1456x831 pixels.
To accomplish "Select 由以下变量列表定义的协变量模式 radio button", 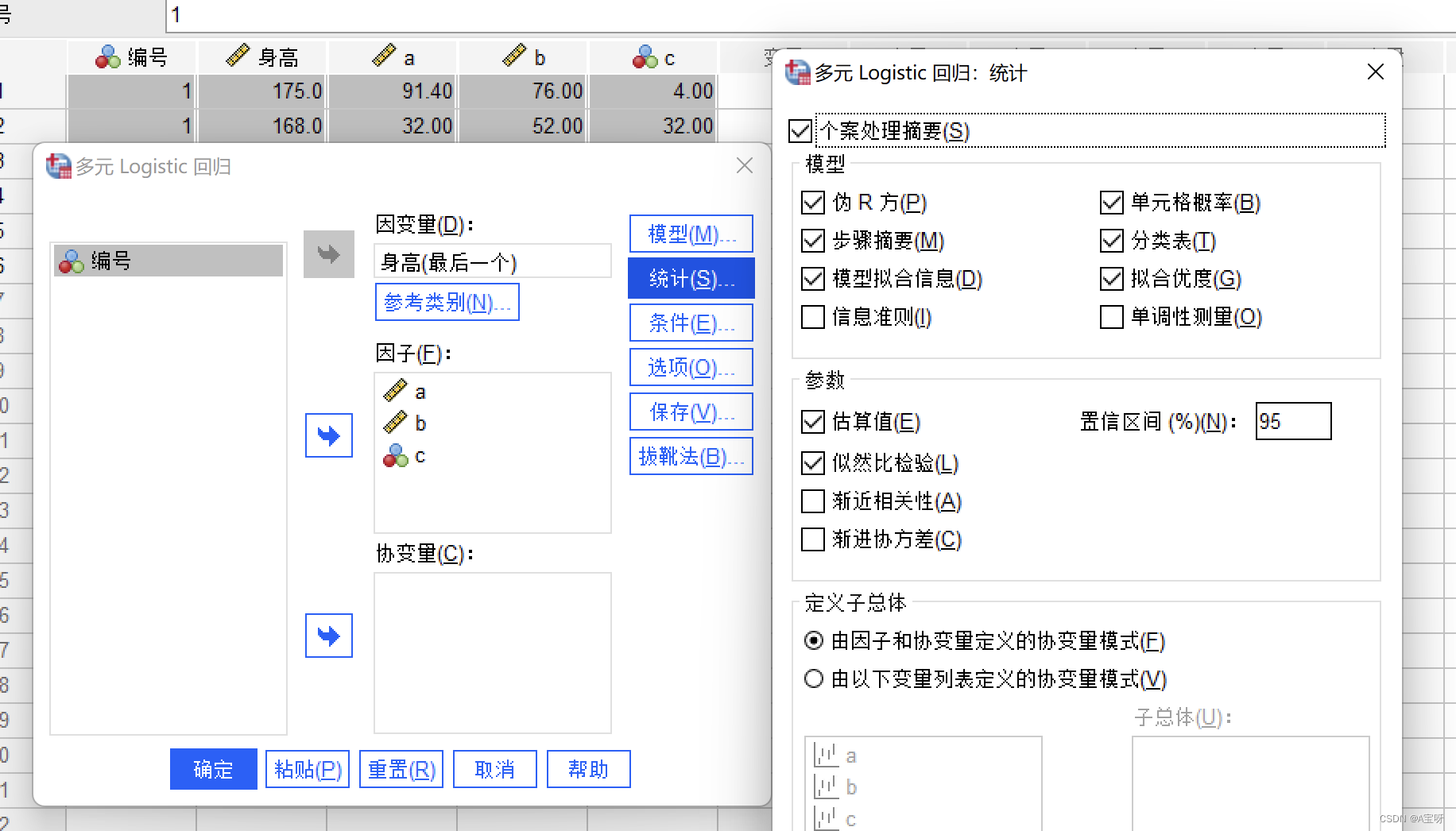I will (814, 678).
